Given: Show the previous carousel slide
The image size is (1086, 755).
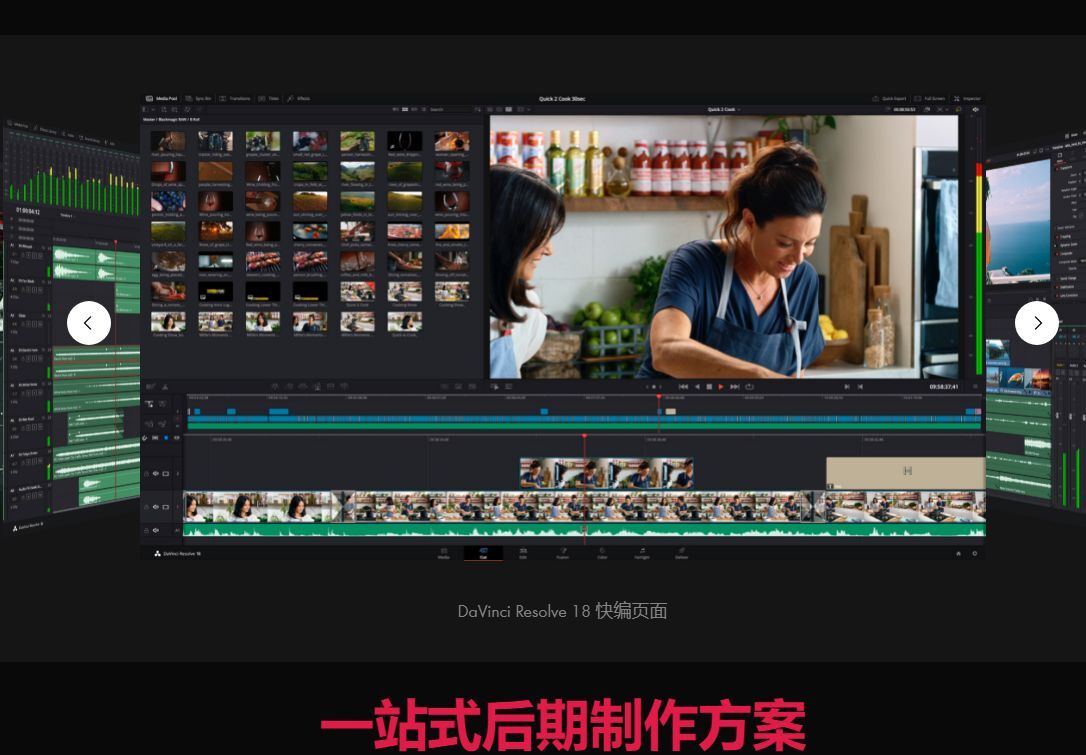Looking at the screenshot, I should [x=89, y=323].
